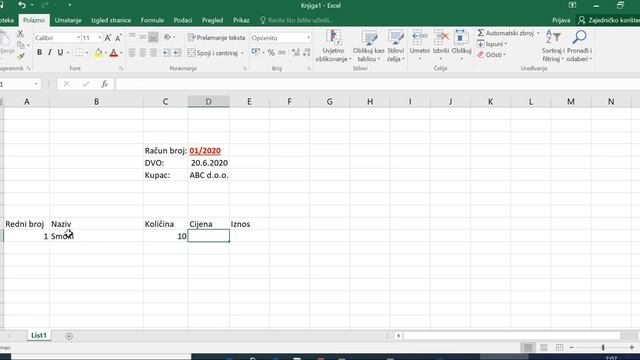Toggle Bold formatting
The width and height of the screenshot is (640, 360).
pos(39,53)
